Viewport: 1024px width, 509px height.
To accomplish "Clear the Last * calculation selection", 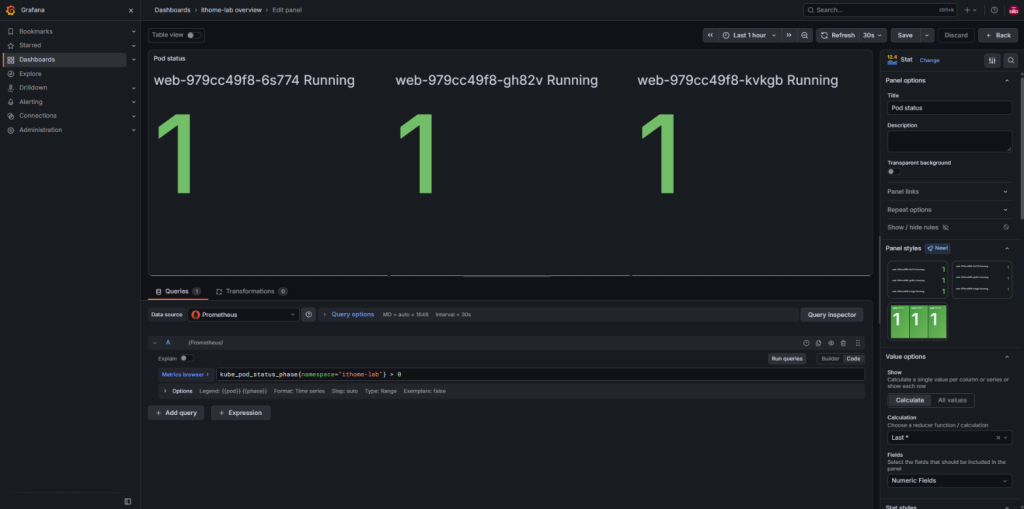I will tap(998, 438).
